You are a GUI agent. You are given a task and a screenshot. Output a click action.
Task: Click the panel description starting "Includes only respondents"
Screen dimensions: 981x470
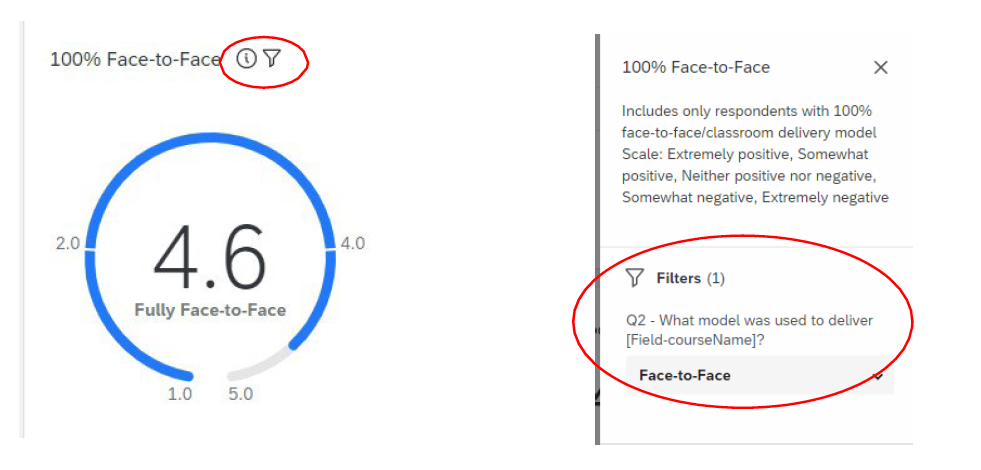click(754, 154)
